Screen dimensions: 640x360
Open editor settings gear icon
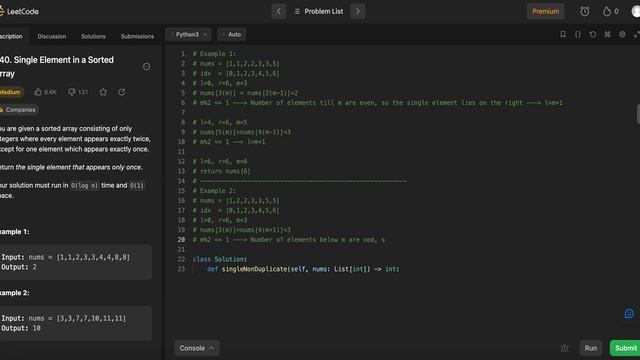tap(622, 34)
